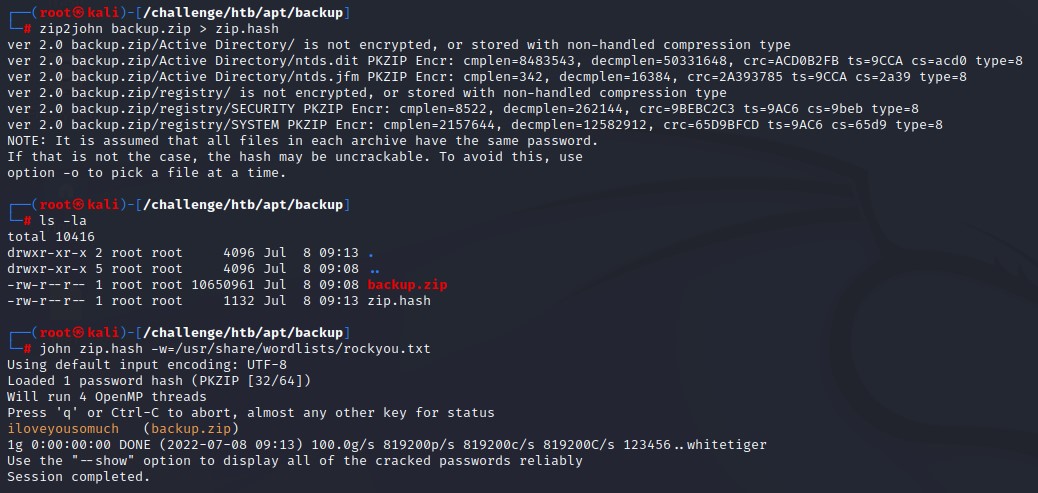The image size is (1038, 493).
Task: Click the registry/SECURITY PKZIP line
Action: point(463,109)
